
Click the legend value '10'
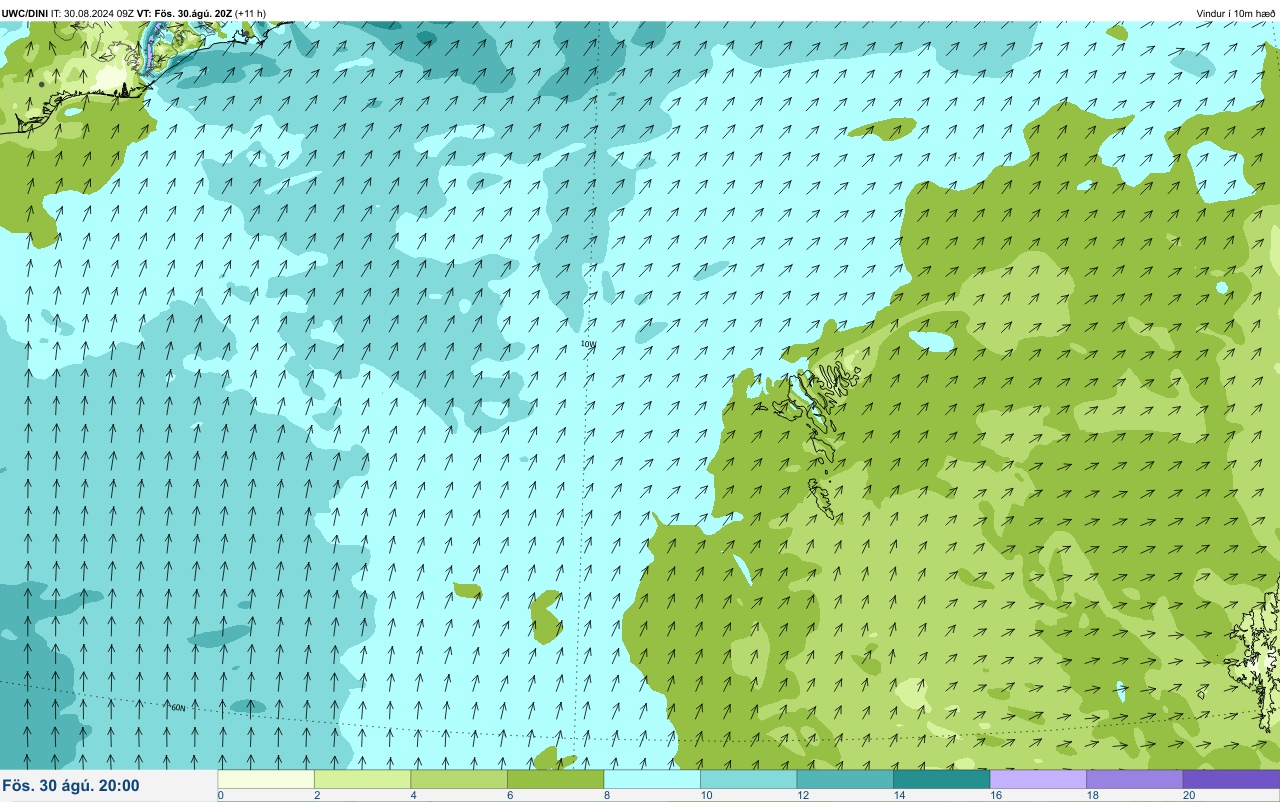tap(706, 795)
